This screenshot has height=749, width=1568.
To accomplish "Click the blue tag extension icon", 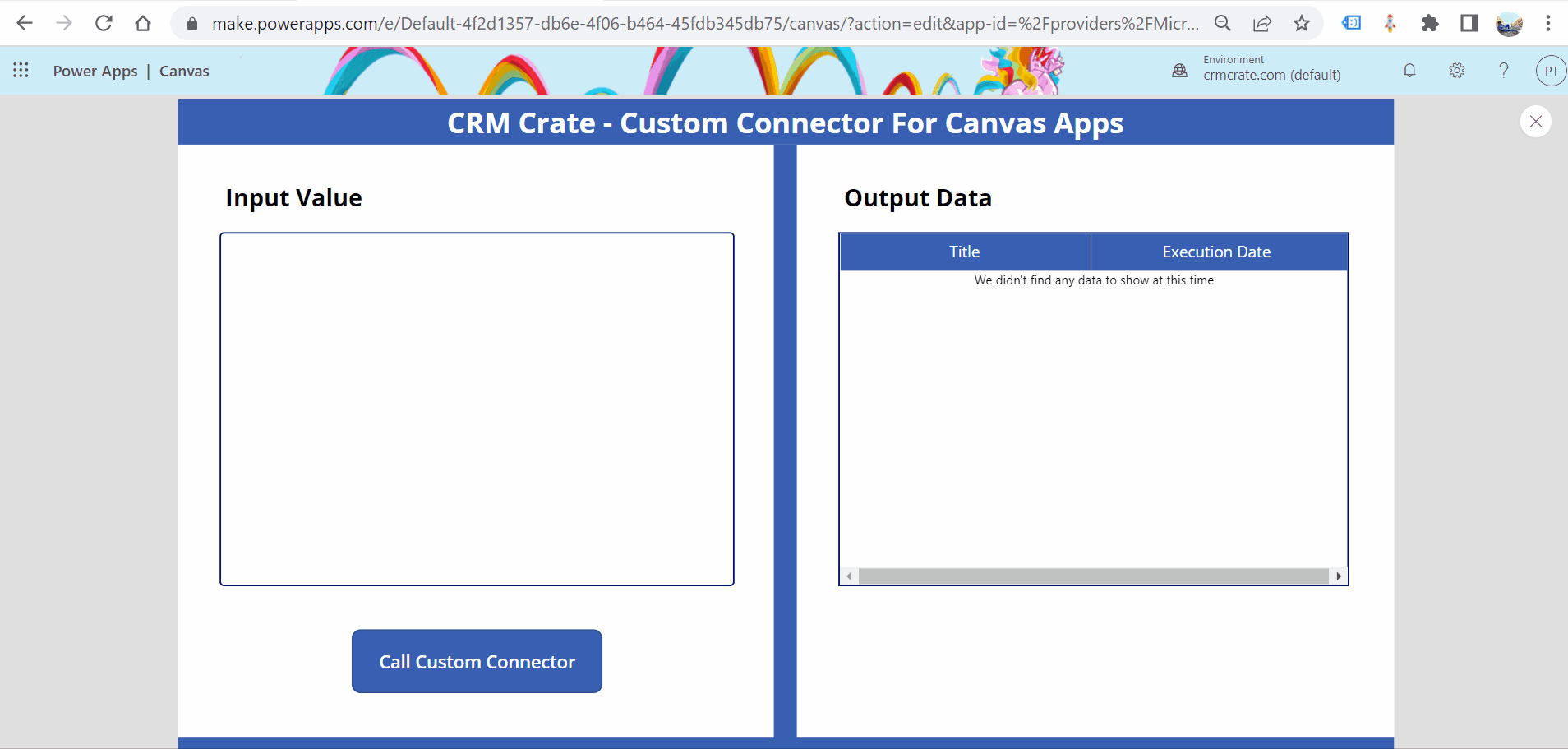I will pos(1351,22).
